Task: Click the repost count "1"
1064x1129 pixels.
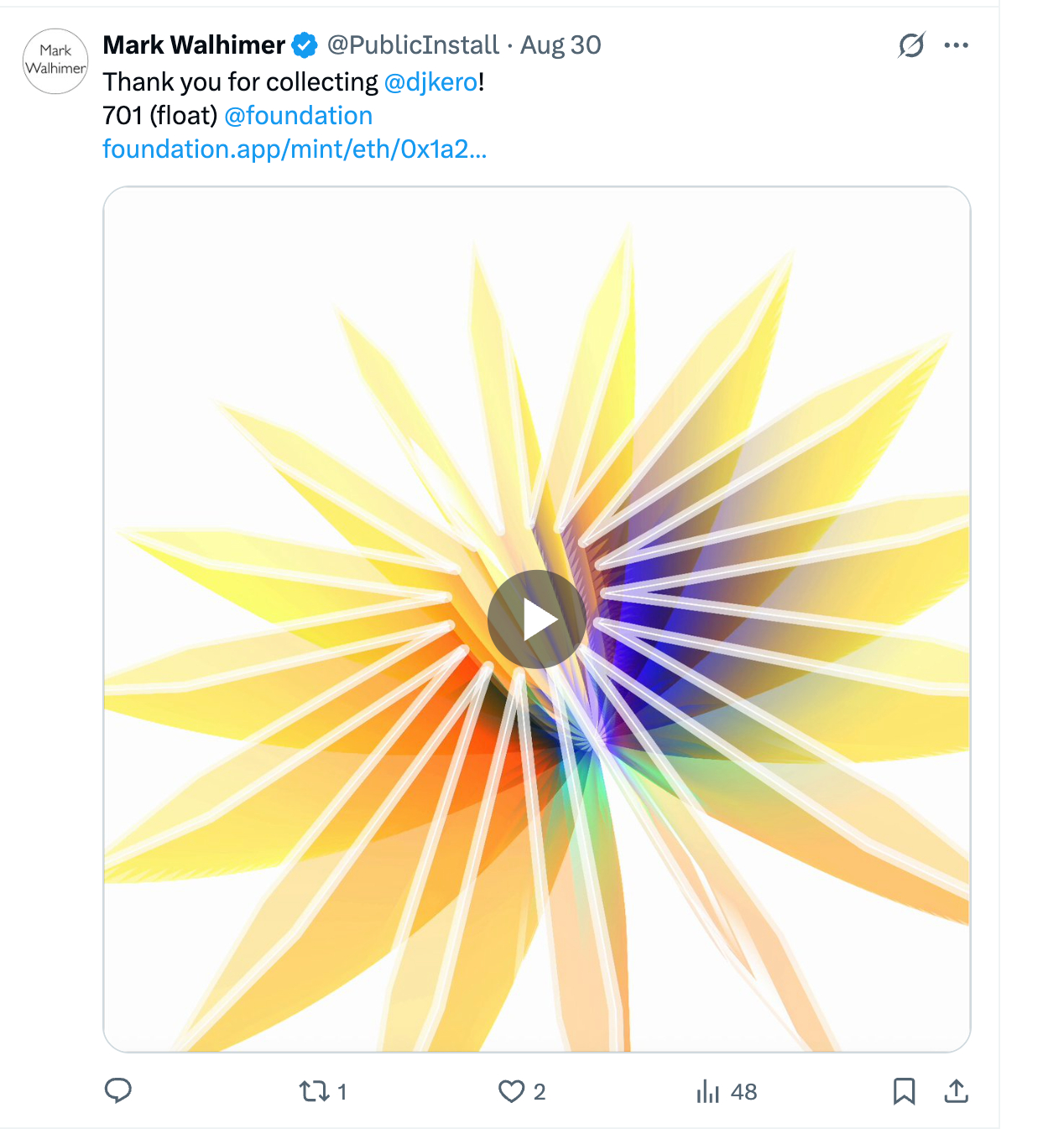Action: point(342,1092)
